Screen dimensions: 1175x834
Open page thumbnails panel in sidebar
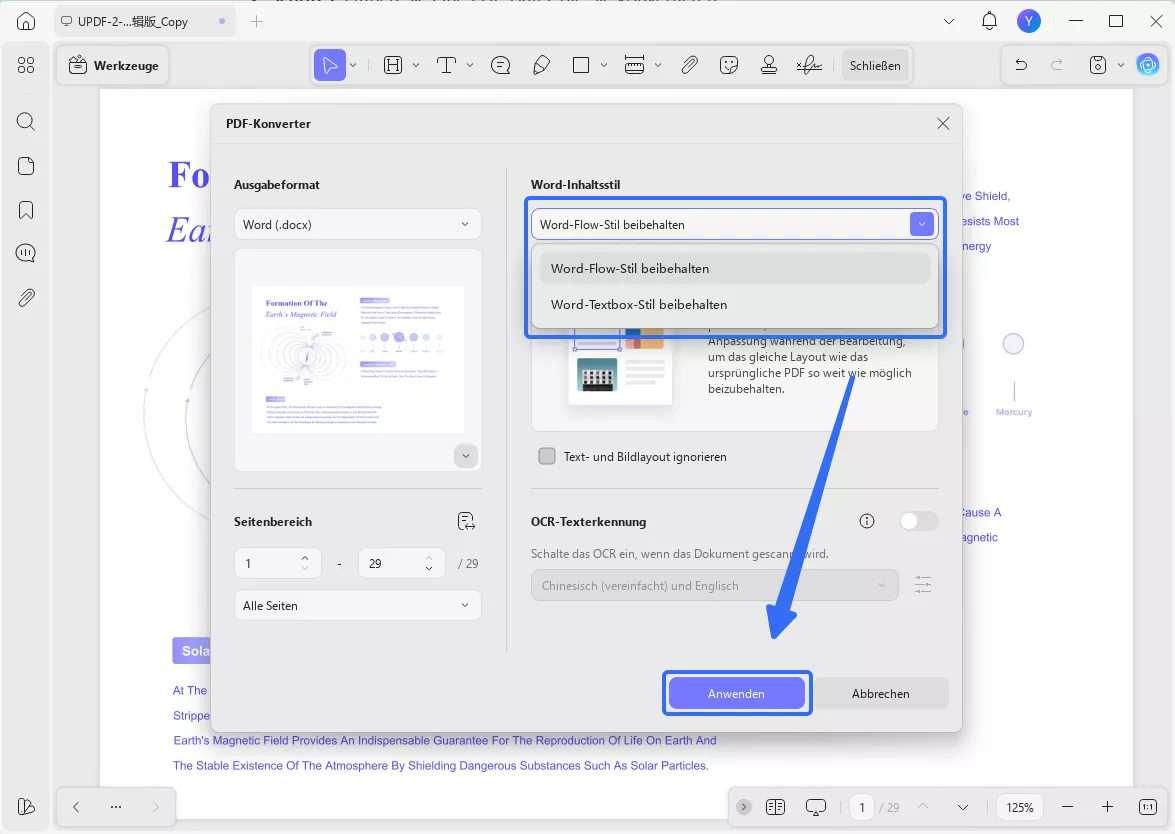tap(25, 166)
